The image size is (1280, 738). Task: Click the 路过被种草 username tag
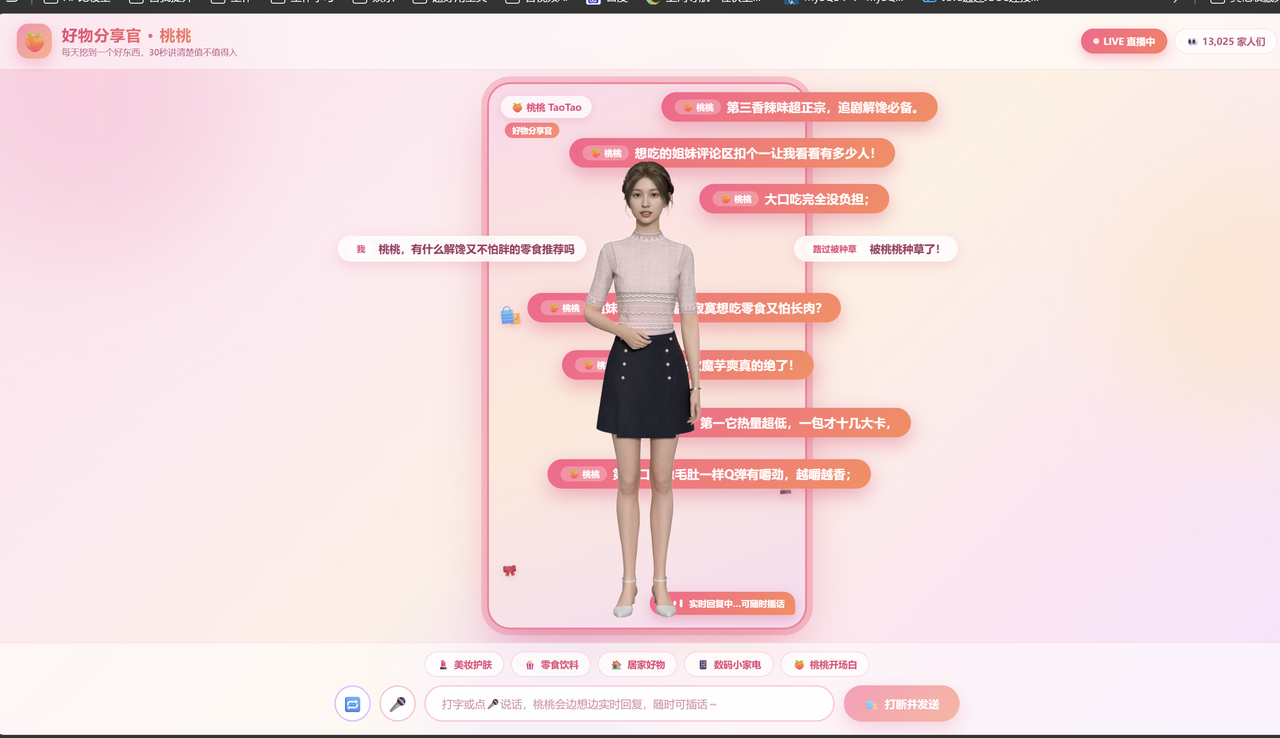tap(835, 249)
